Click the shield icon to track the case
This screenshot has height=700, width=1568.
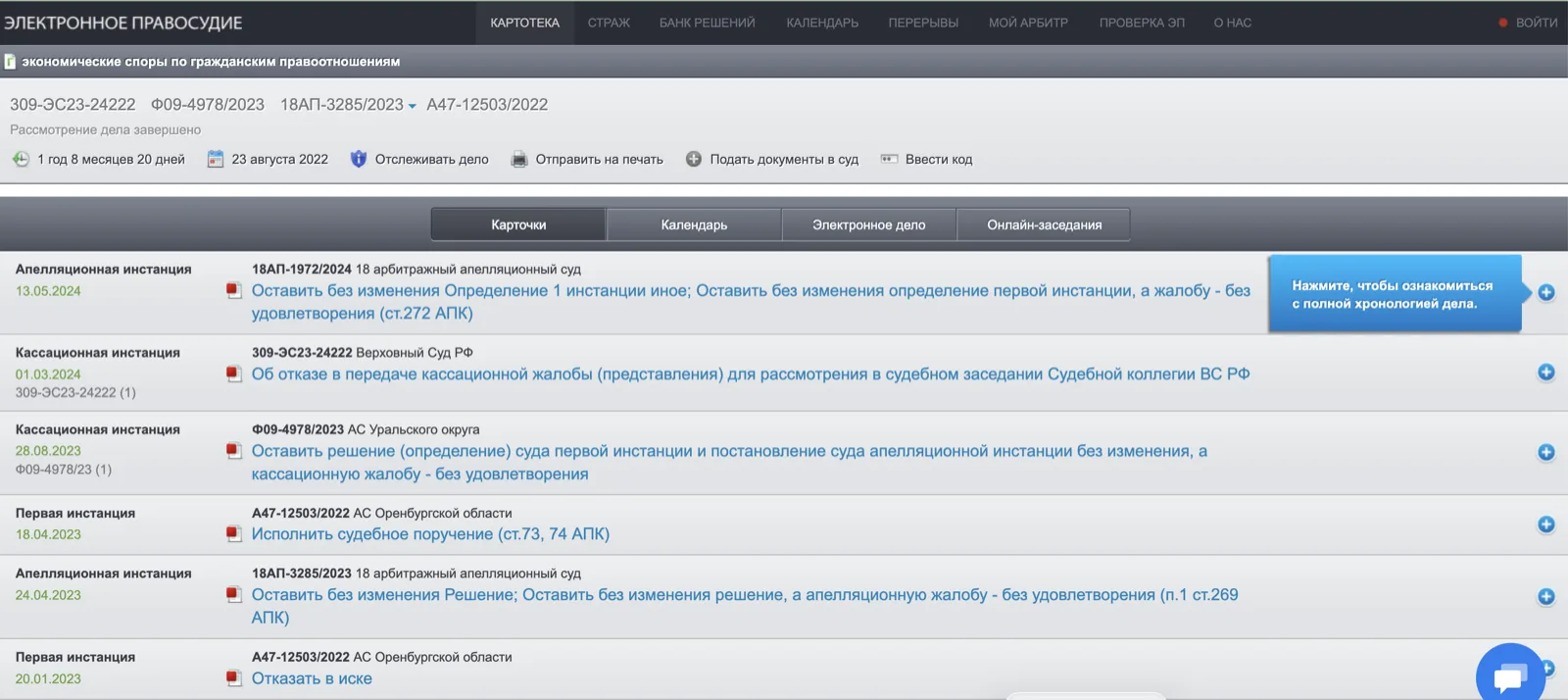[359, 159]
